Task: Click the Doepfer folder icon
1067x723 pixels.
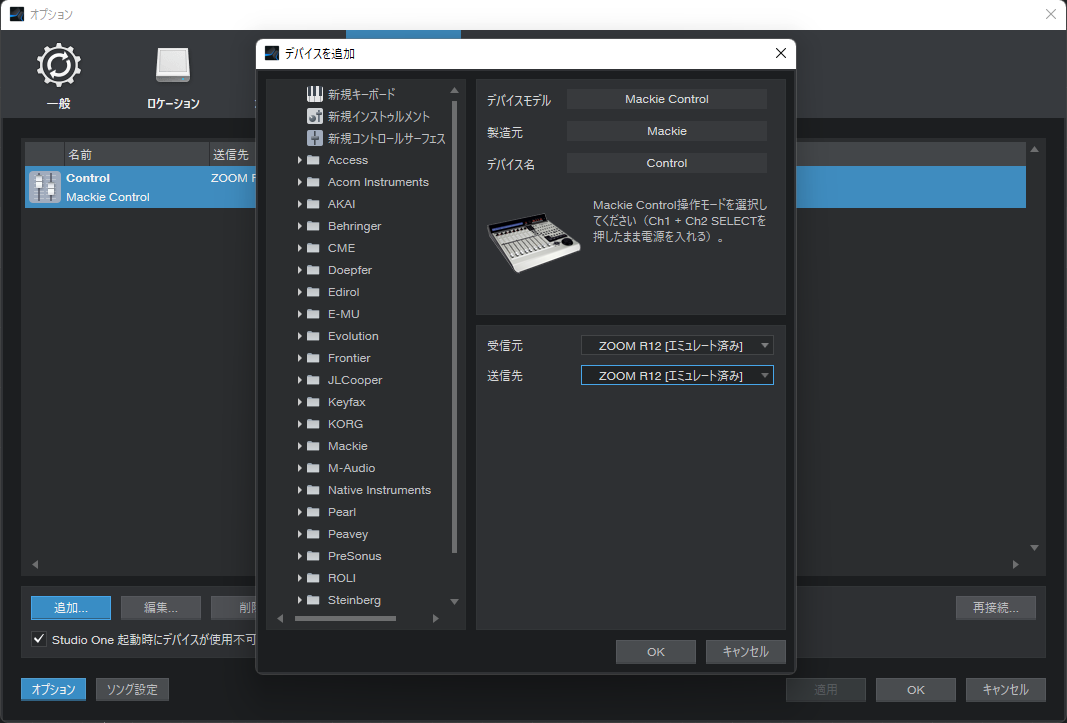Action: (x=313, y=270)
